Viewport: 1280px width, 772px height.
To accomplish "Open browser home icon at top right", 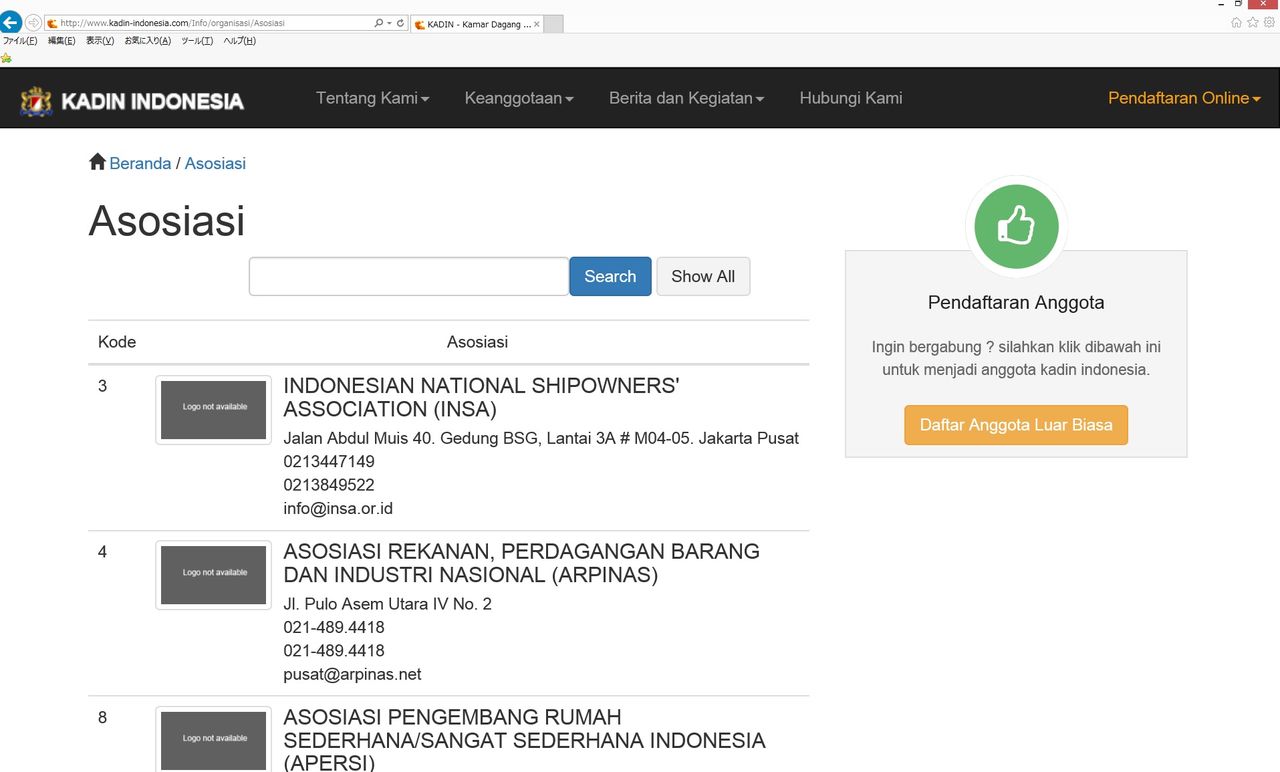I will [1237, 22].
